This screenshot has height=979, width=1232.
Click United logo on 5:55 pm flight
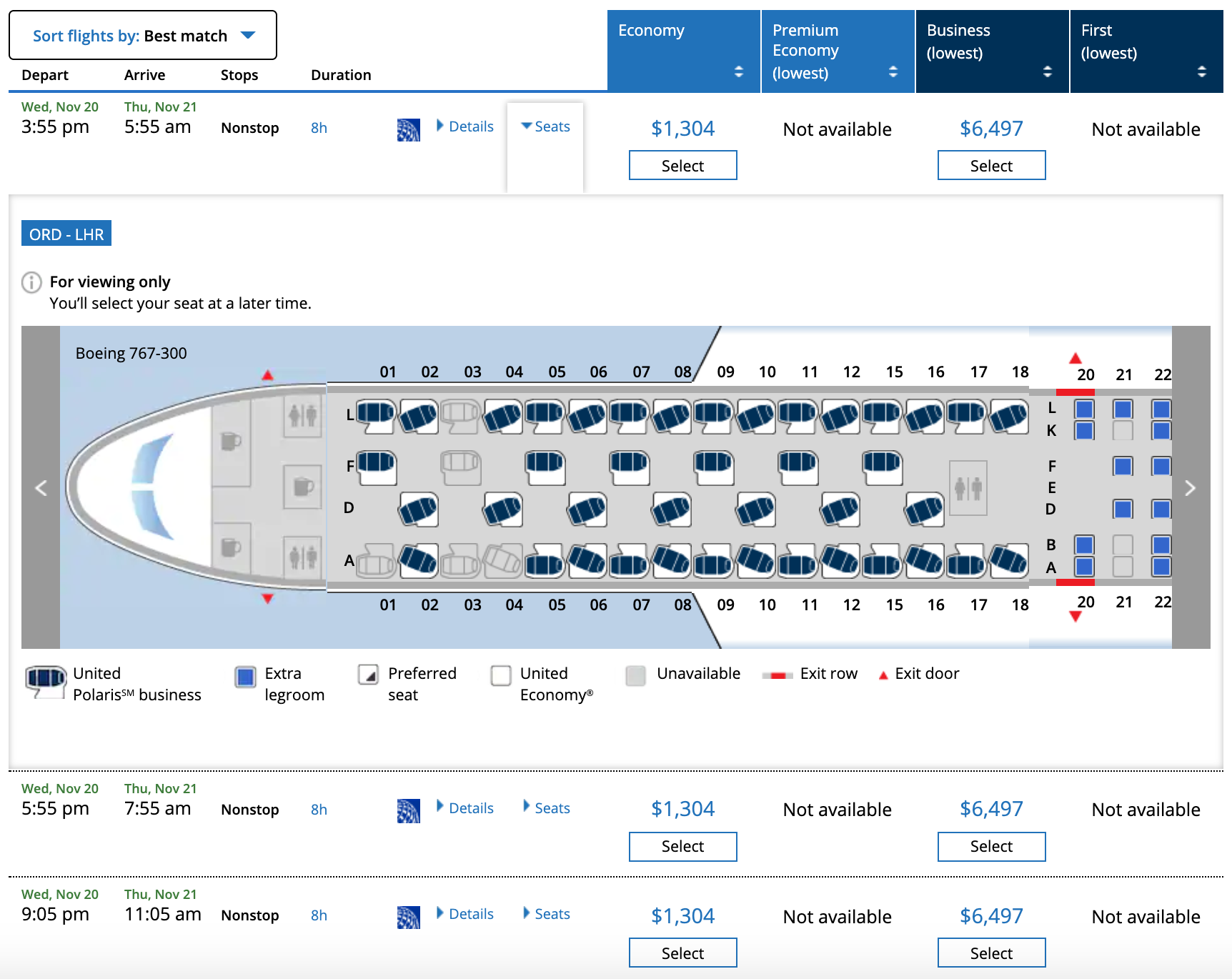click(x=408, y=811)
